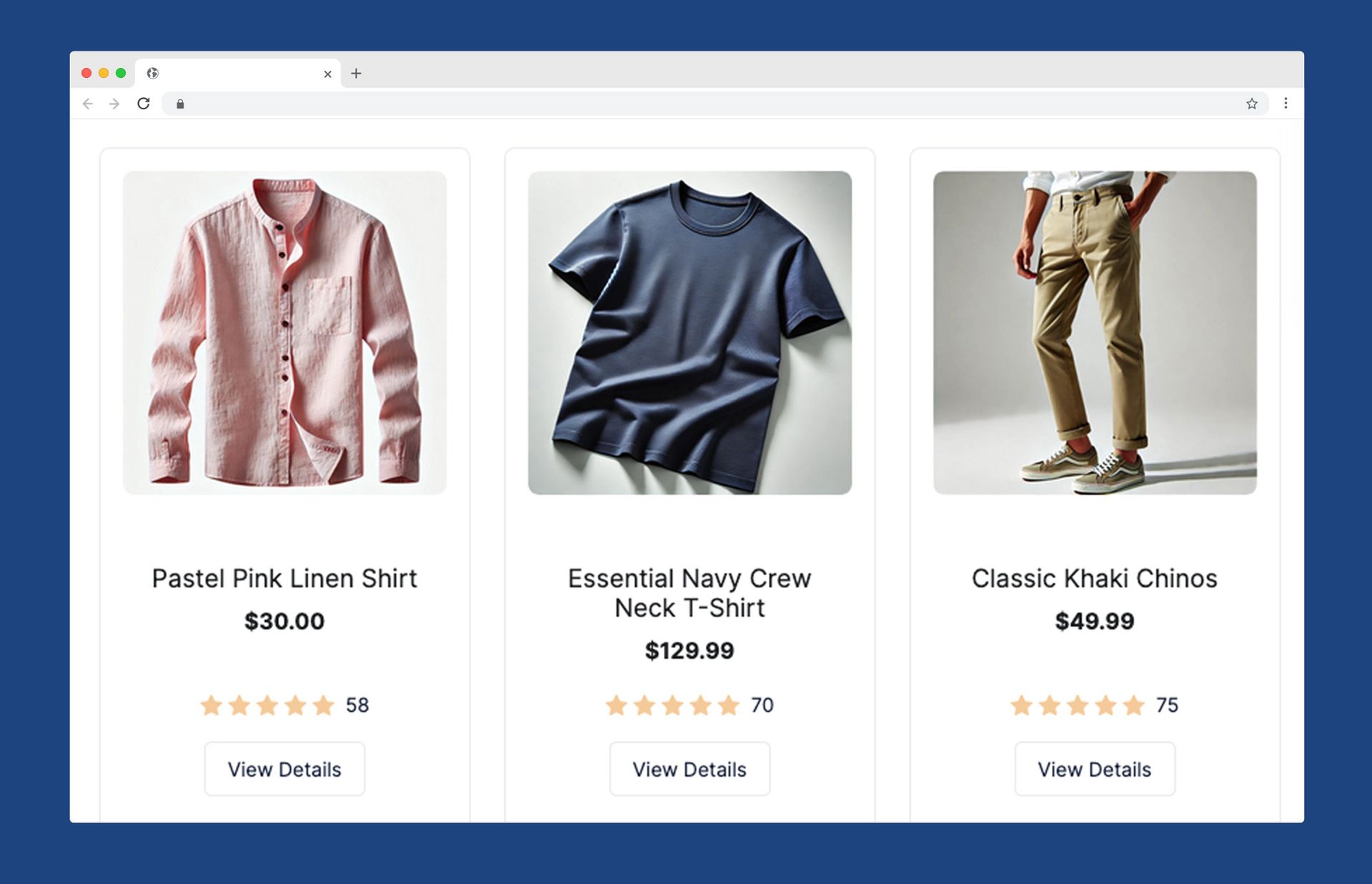Open a new browser tab
1372x884 pixels.
[x=357, y=74]
